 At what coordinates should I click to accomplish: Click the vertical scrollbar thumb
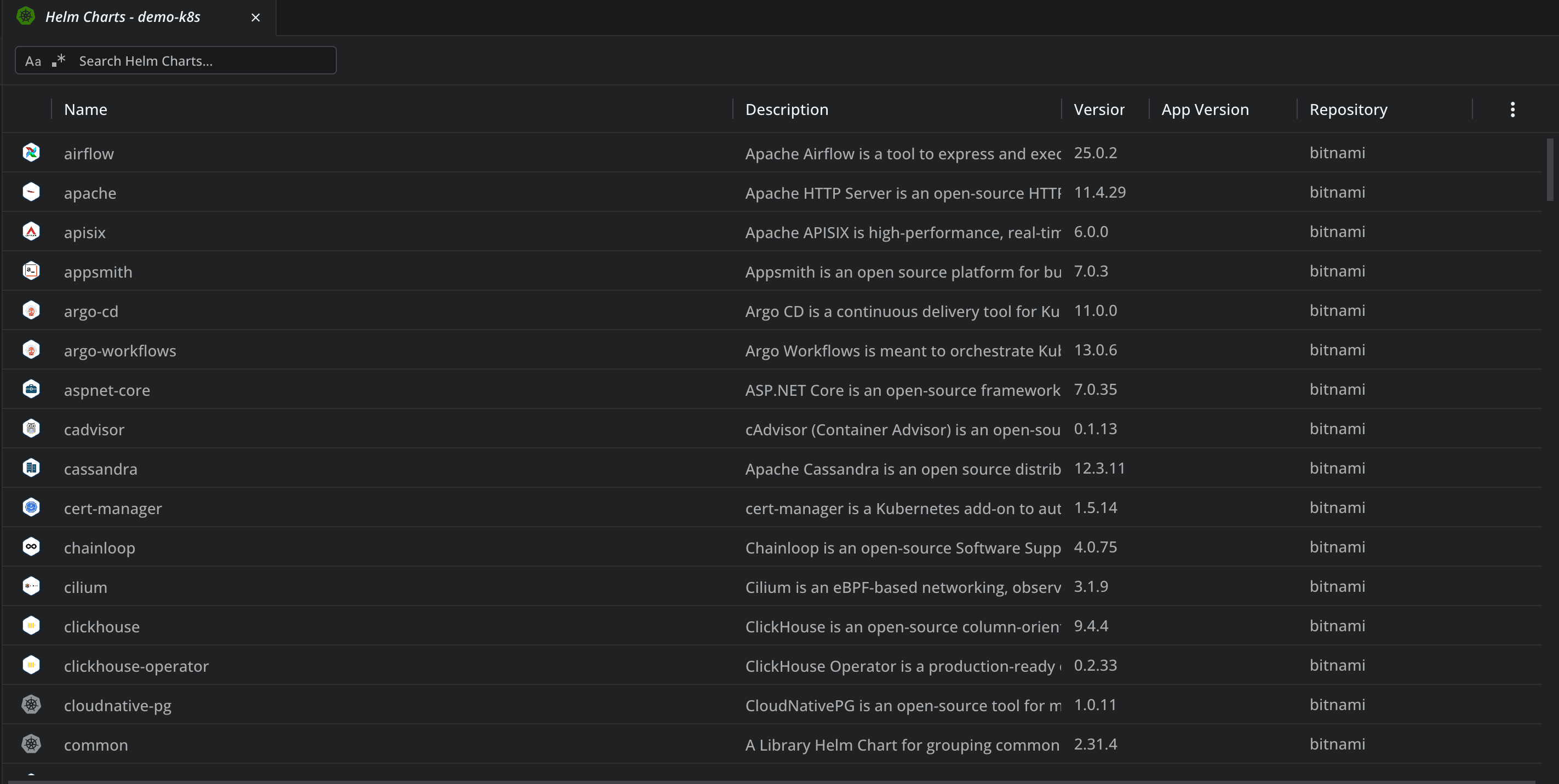1549,169
